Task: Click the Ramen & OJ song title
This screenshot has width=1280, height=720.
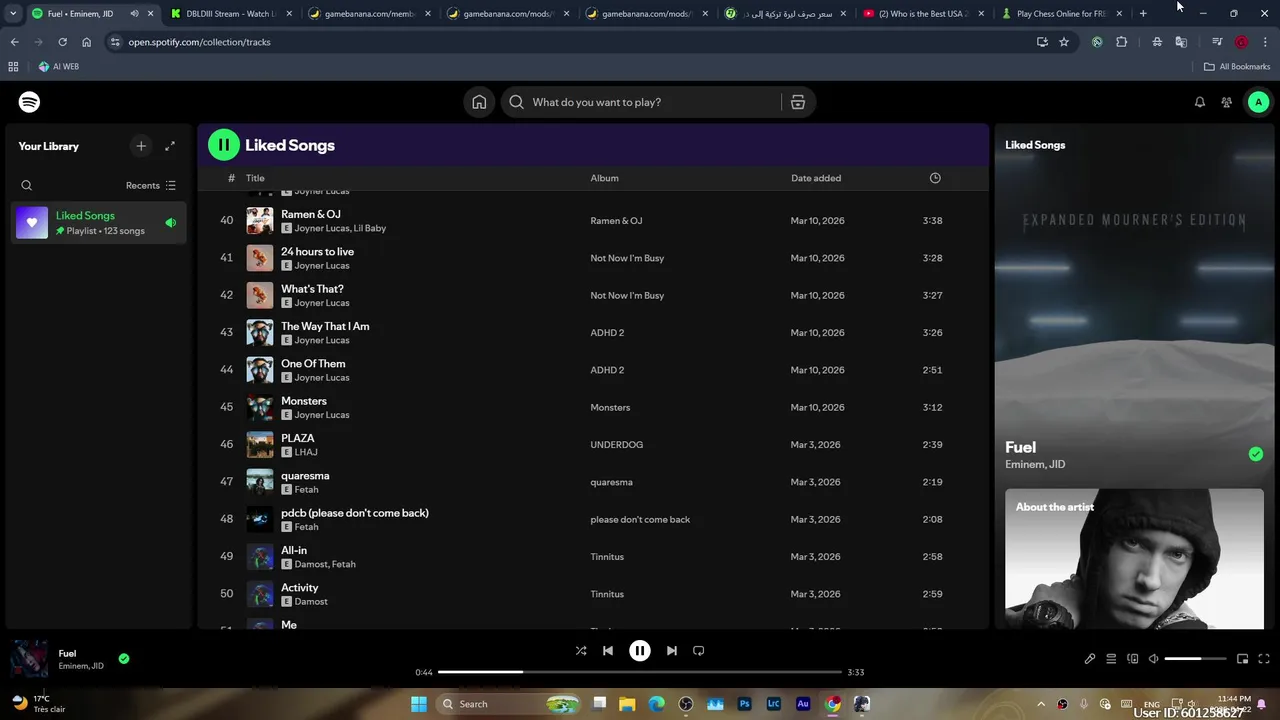Action: [311, 214]
